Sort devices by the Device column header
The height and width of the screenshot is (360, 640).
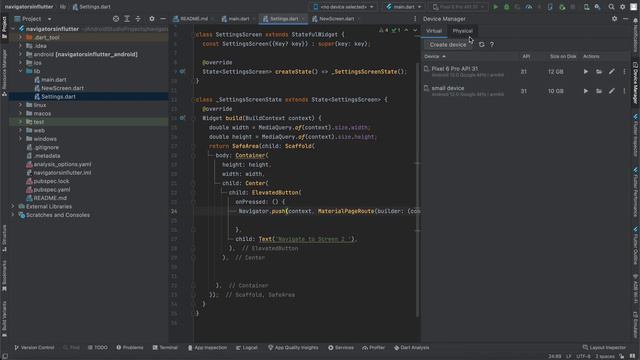pyautogui.click(x=435, y=56)
